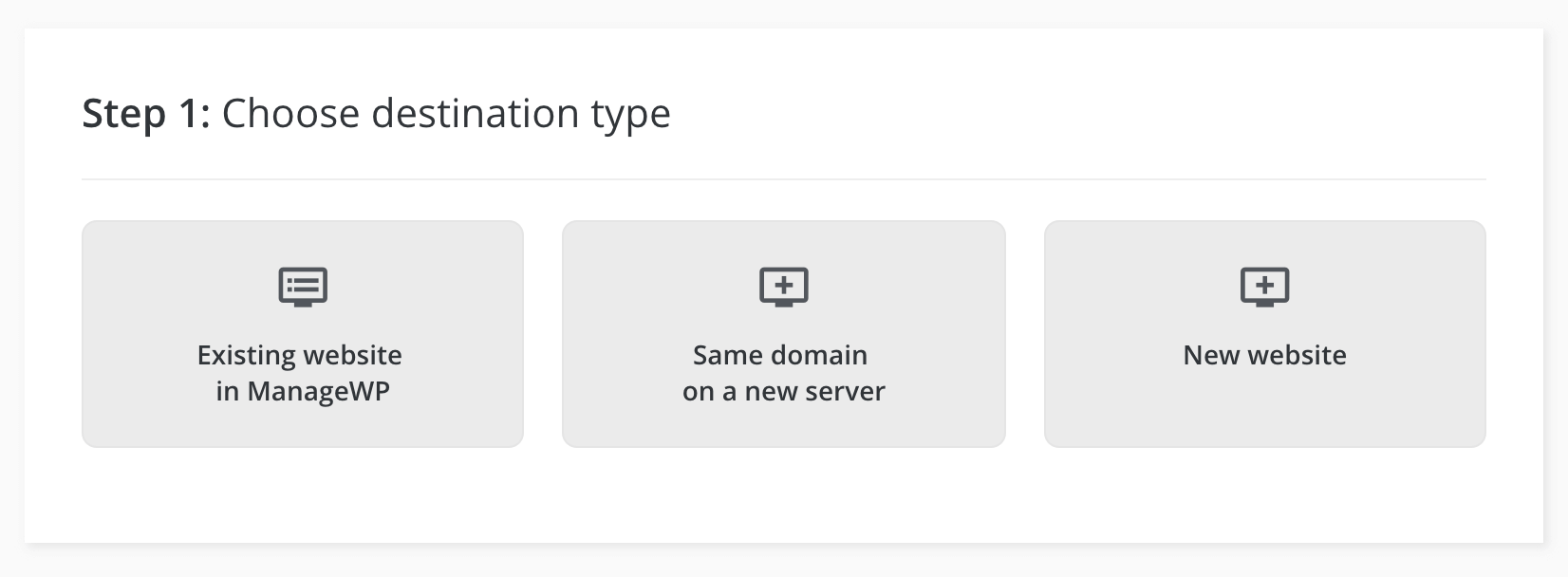Click the divider line below the heading
This screenshot has width=1568, height=577.
pos(783,179)
